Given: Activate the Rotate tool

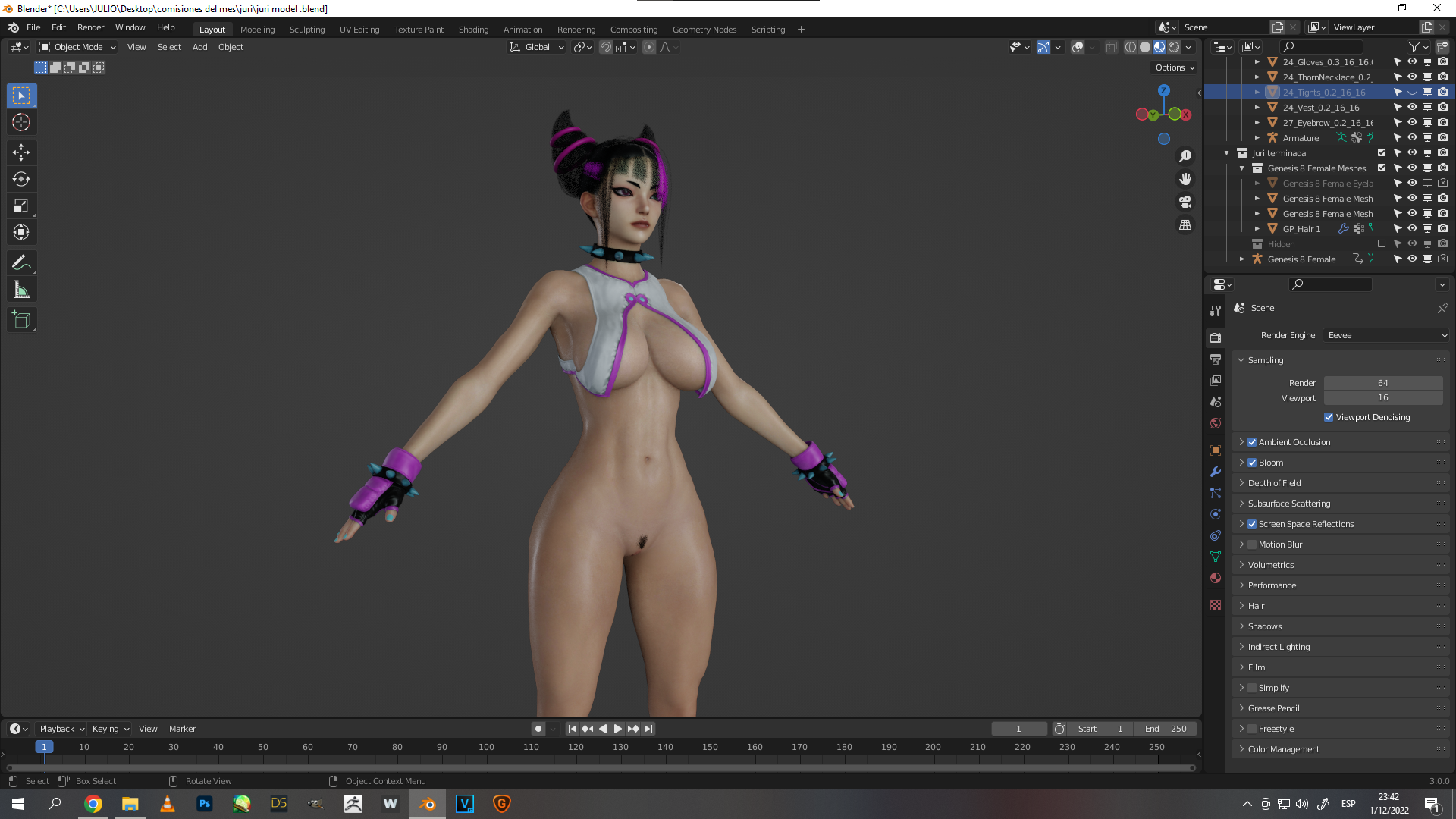Looking at the screenshot, I should click(x=21, y=179).
